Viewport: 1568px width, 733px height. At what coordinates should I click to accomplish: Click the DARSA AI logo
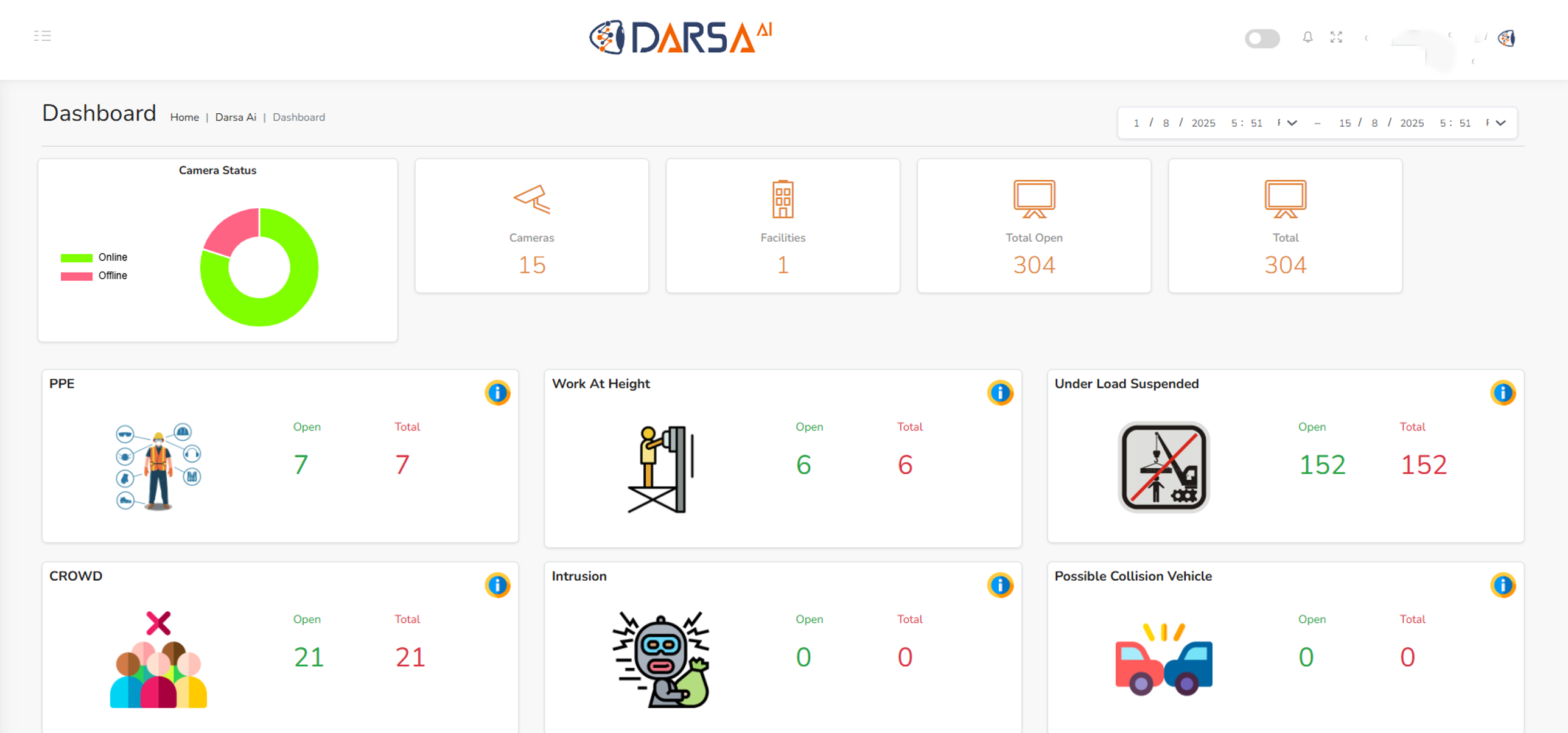[x=680, y=38]
